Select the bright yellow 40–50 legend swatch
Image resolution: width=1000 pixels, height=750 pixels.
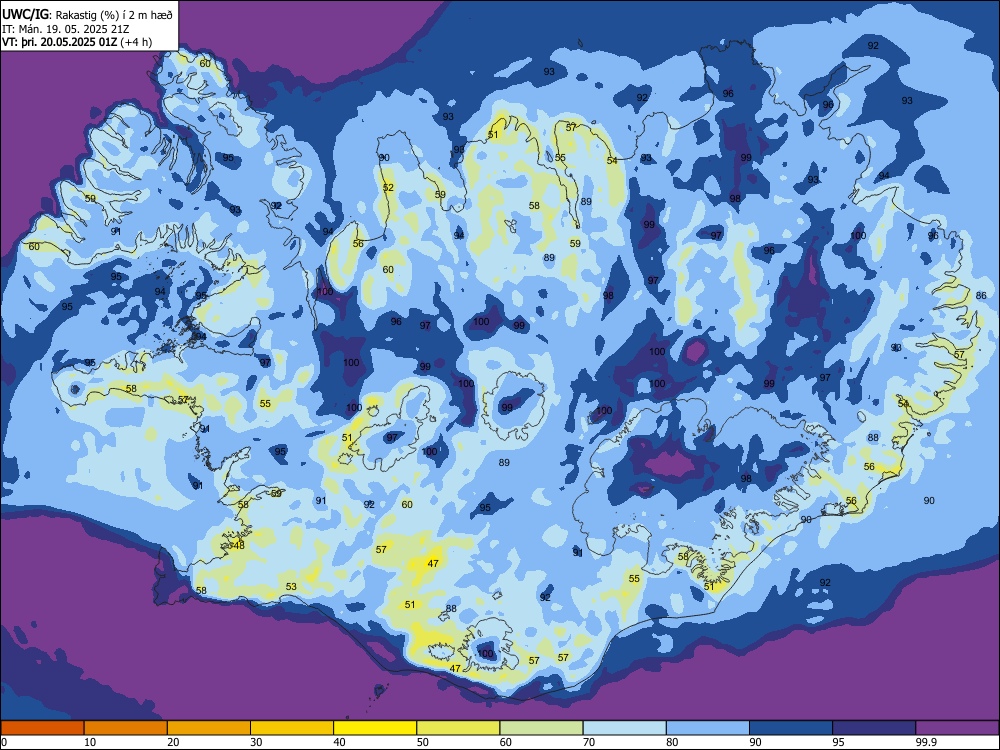375,728
